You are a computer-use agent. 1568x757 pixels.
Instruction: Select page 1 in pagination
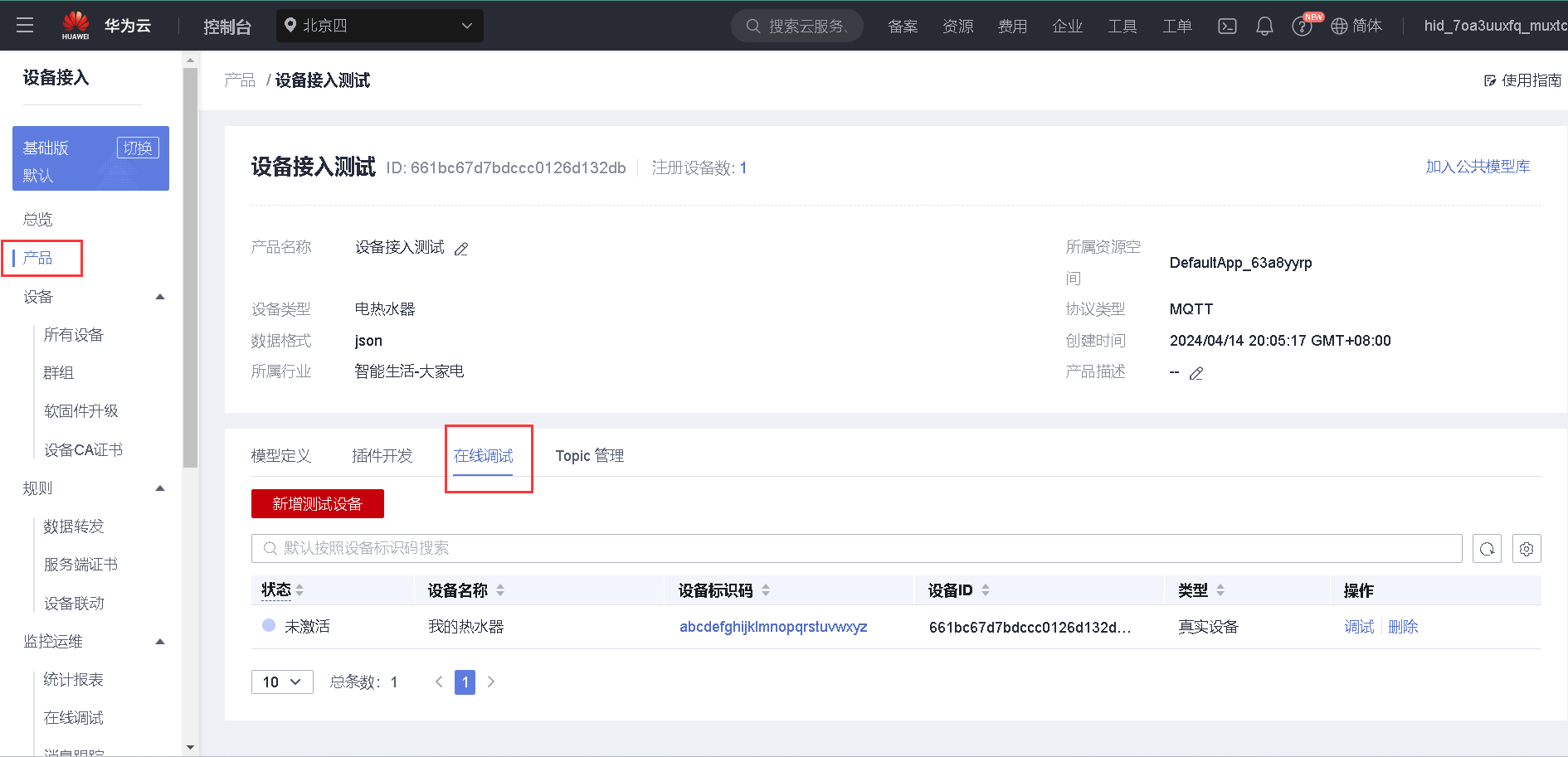point(465,682)
